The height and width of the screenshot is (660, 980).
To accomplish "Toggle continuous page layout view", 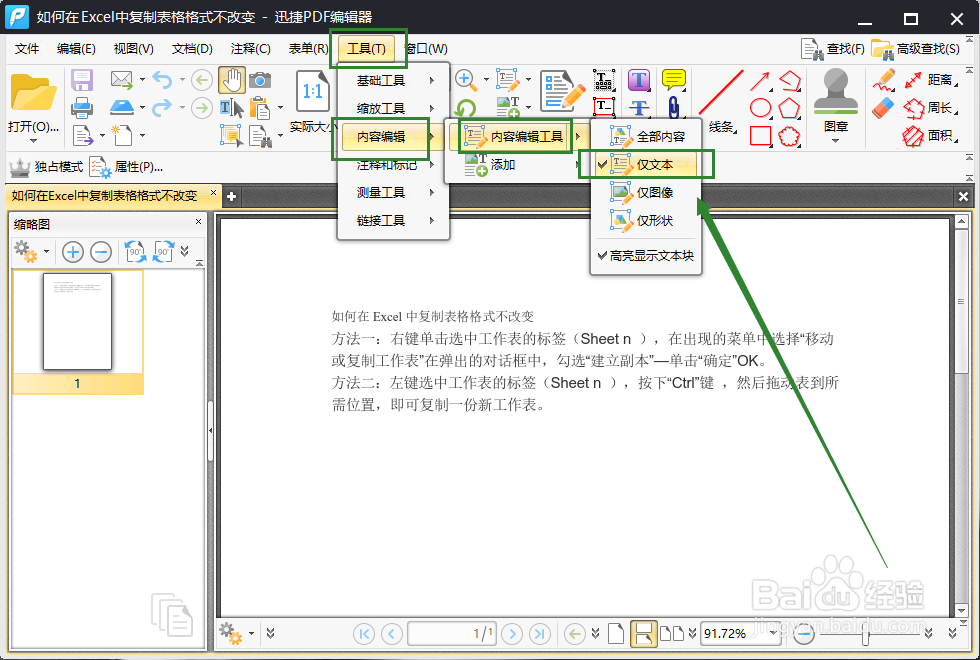I will coord(644,634).
